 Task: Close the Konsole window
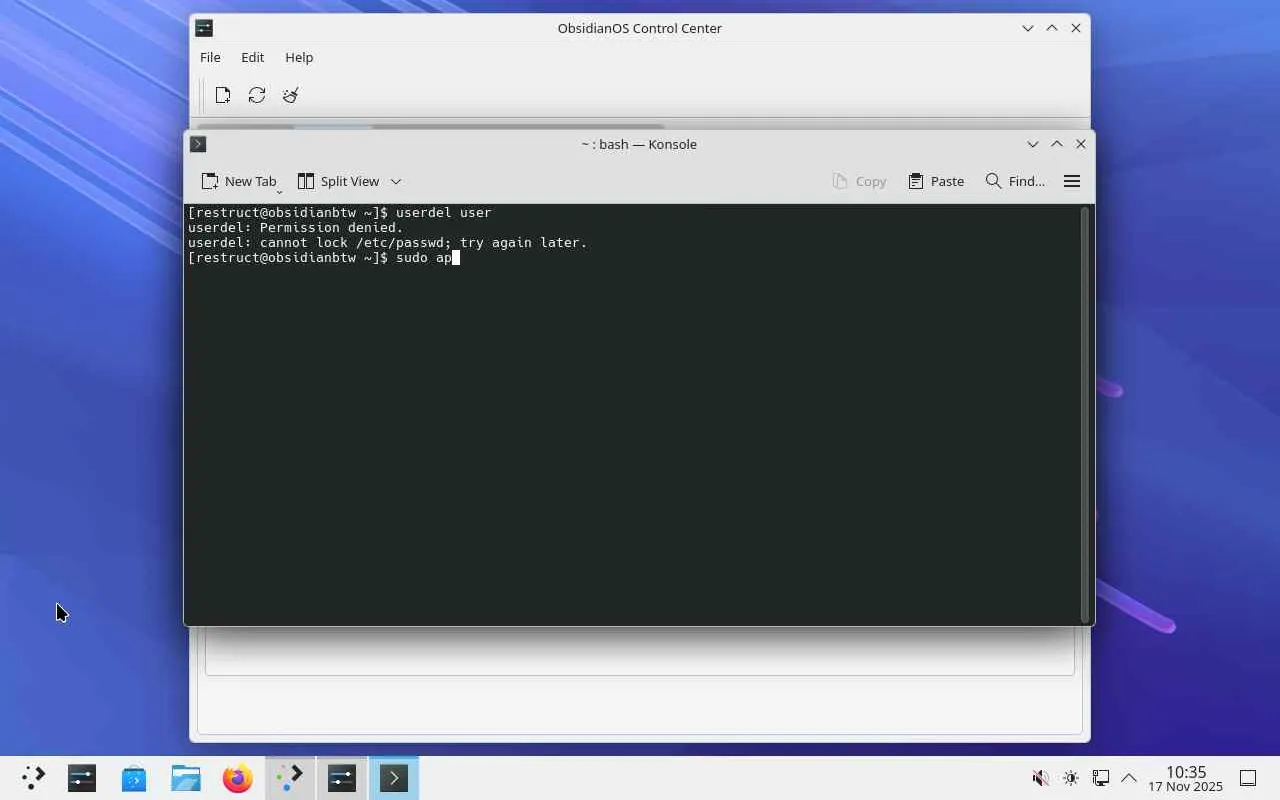click(1081, 144)
